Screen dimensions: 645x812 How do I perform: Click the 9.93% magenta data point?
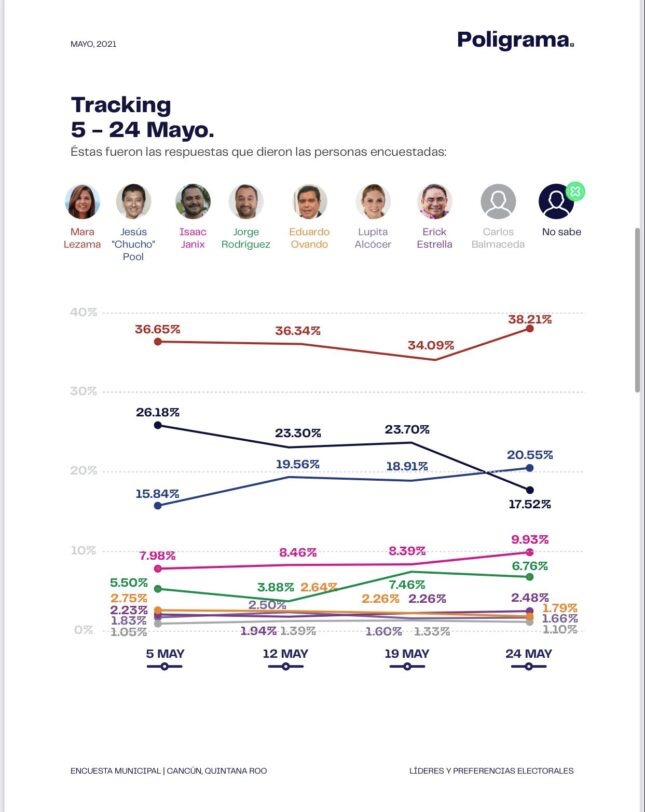coord(529,552)
